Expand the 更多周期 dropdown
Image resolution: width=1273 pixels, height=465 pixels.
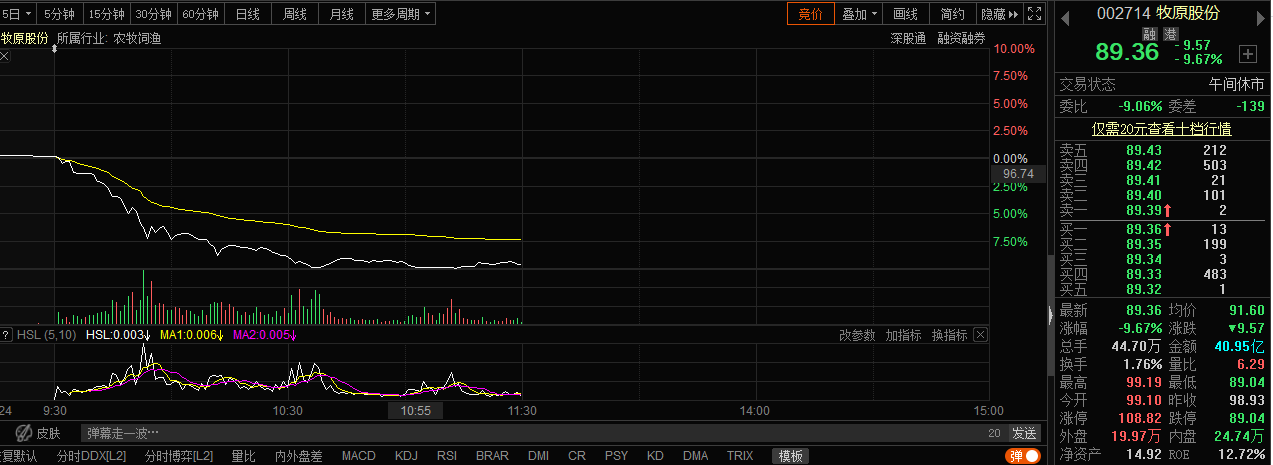400,14
